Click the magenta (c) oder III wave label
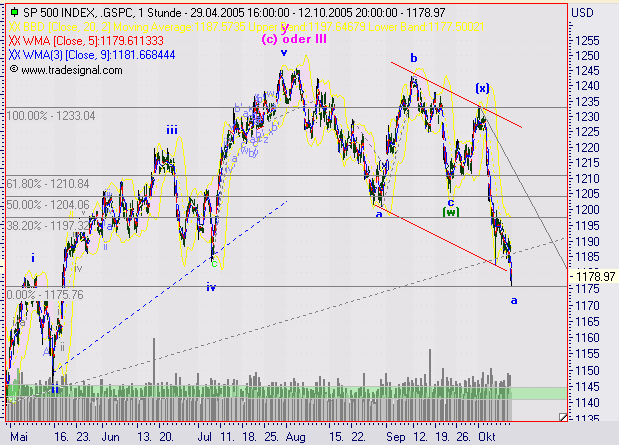This screenshot has width=619, height=445. [294, 39]
